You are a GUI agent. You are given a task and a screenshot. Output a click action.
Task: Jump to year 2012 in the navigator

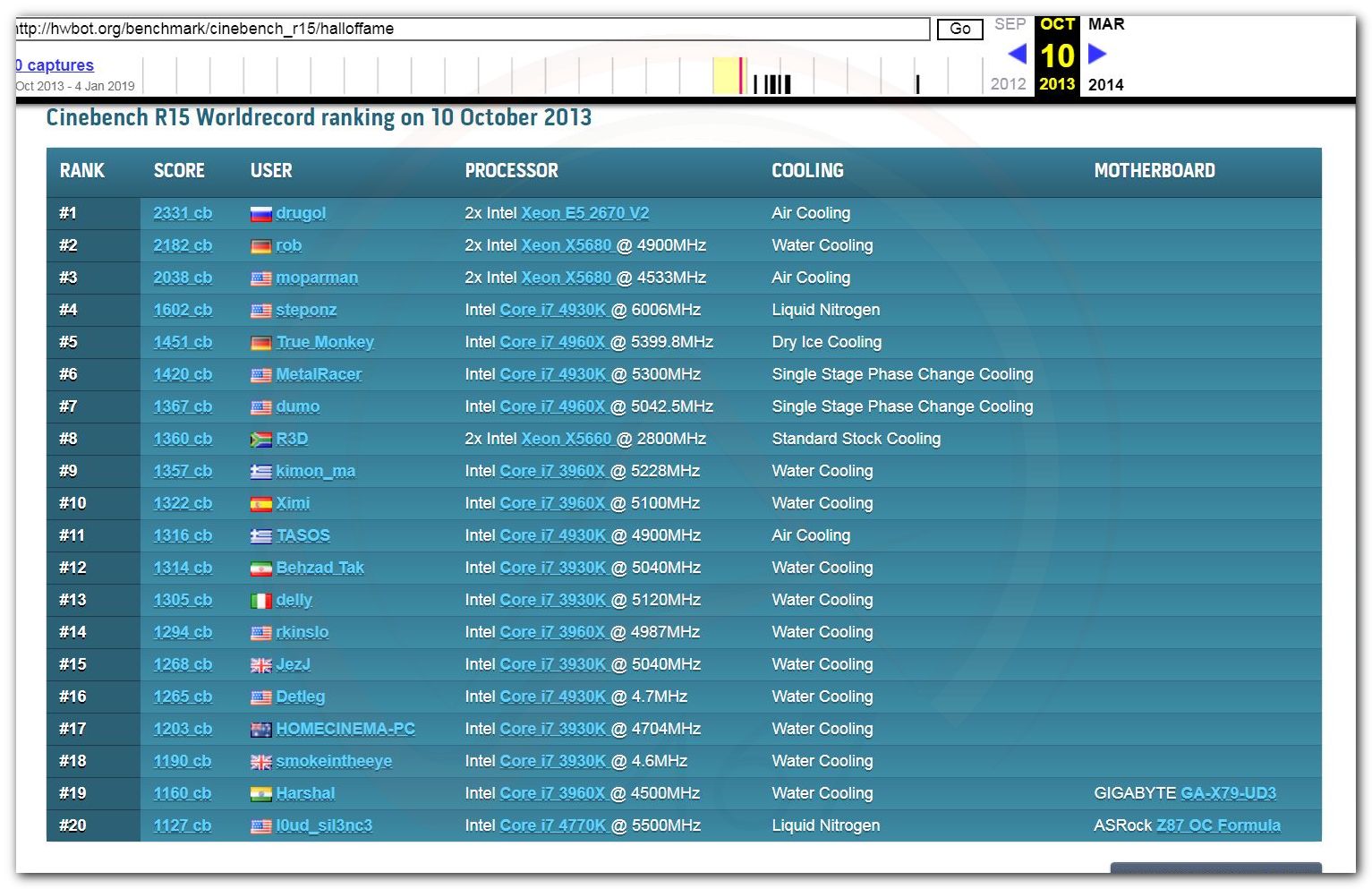[1008, 83]
